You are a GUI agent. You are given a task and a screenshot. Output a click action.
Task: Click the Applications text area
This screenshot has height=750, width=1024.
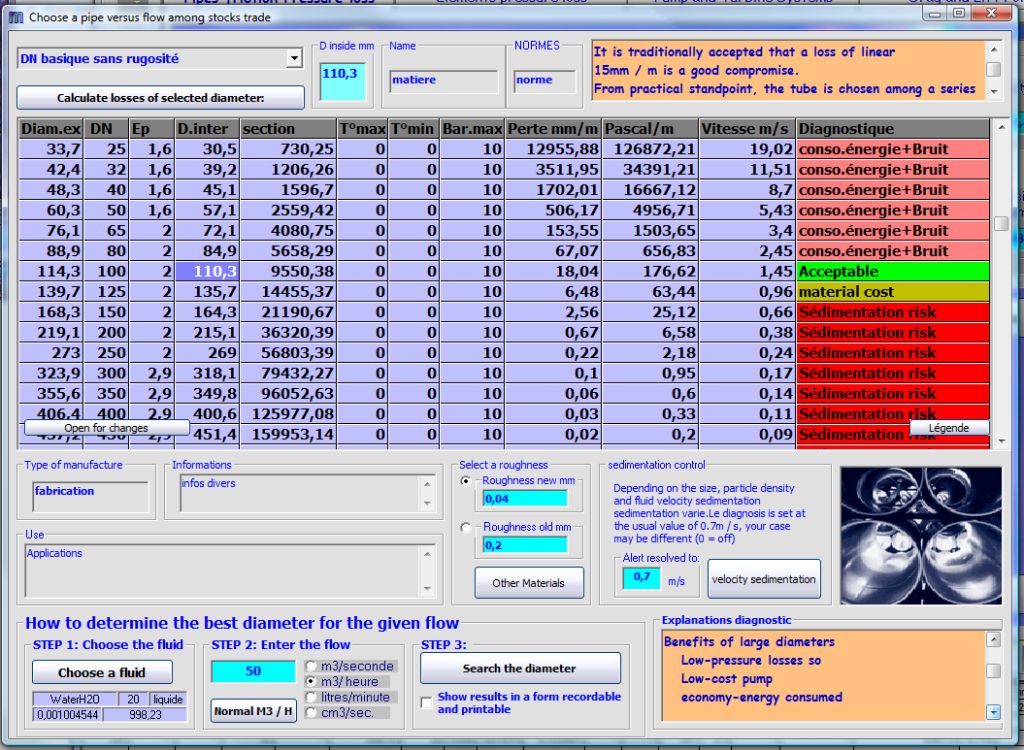[x=223, y=570]
